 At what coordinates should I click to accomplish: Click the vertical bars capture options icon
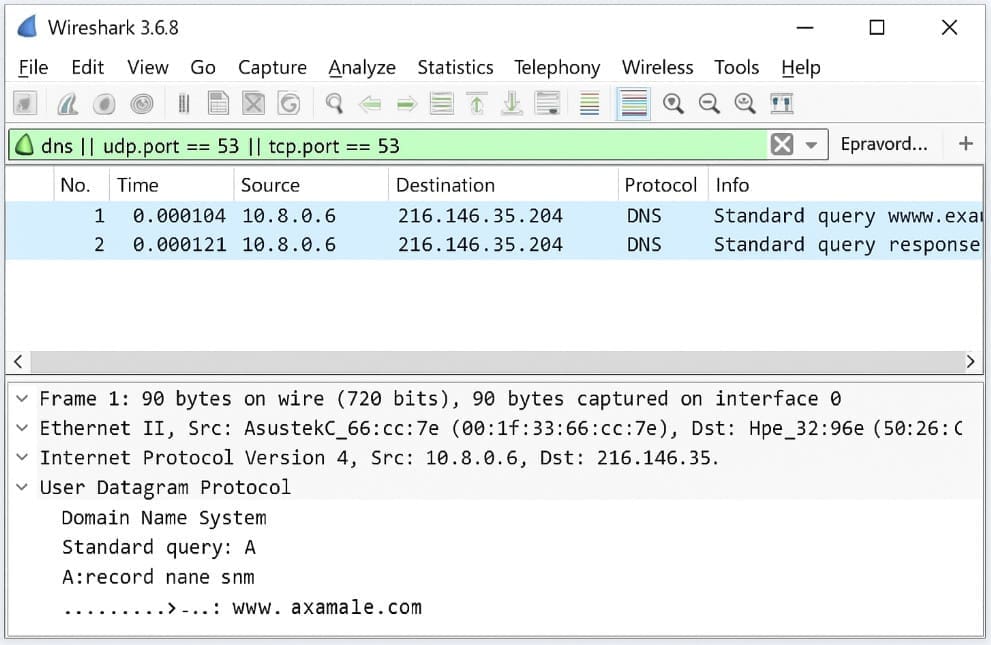coord(184,104)
